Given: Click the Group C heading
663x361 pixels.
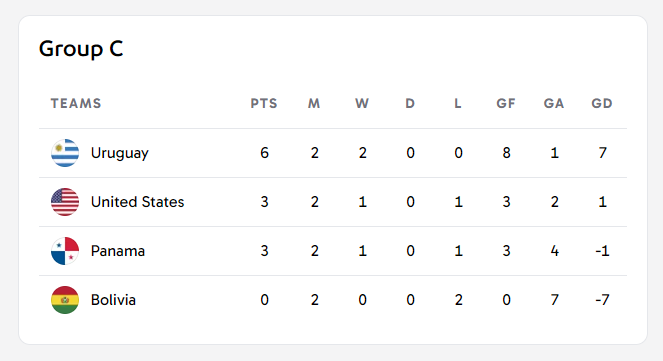Looking at the screenshot, I should click(81, 49).
